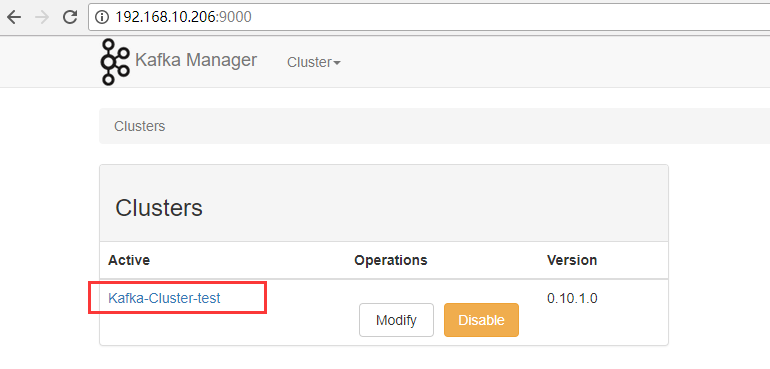
Task: Click the Clusters breadcrumb
Action: 139,126
